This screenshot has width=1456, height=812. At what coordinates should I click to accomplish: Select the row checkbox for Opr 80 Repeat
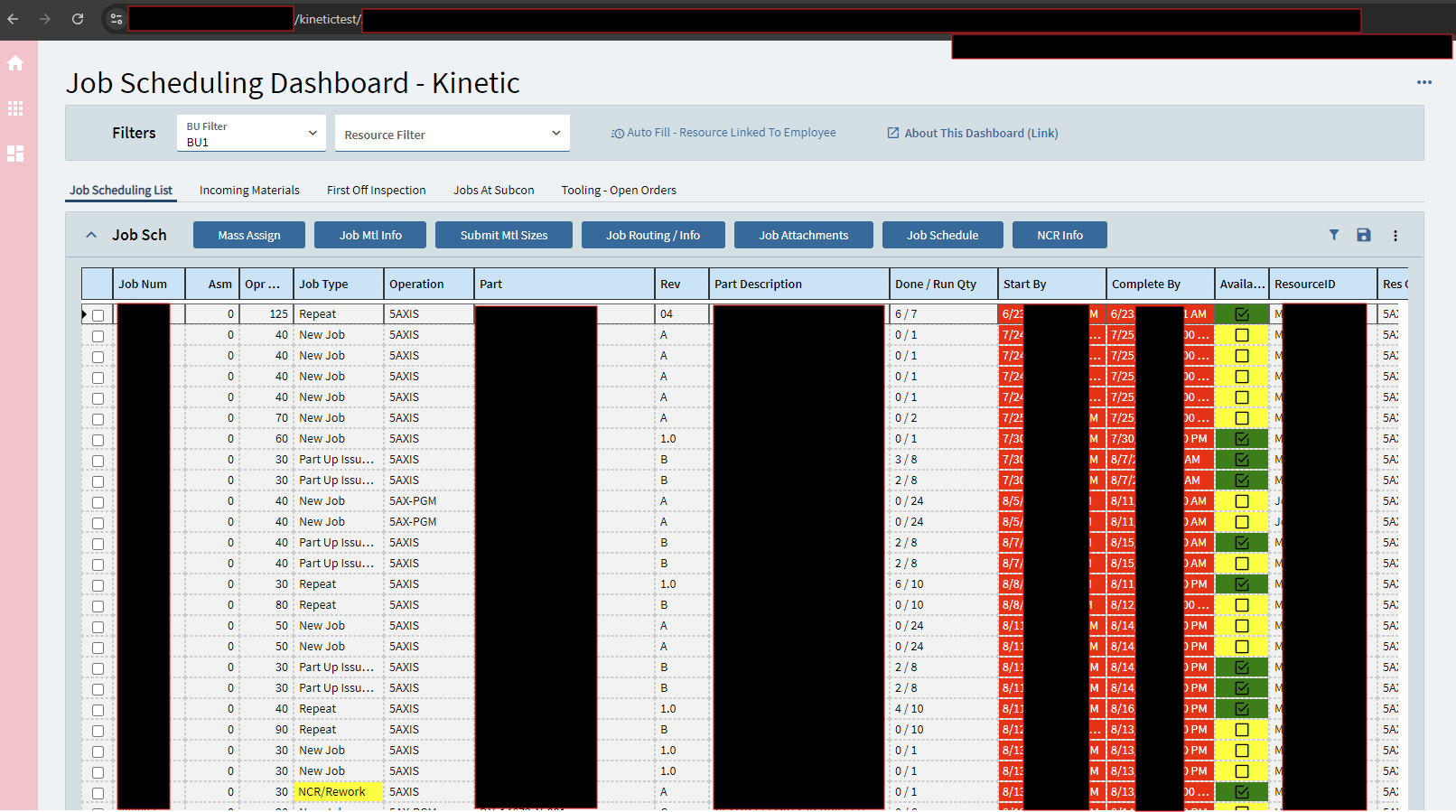pyautogui.click(x=98, y=606)
